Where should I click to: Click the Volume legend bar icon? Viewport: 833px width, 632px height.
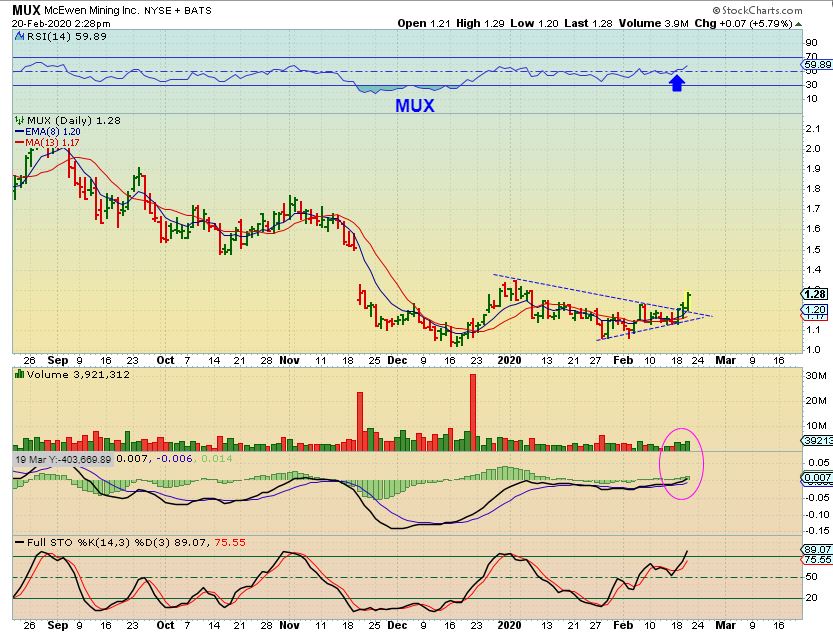[20, 374]
